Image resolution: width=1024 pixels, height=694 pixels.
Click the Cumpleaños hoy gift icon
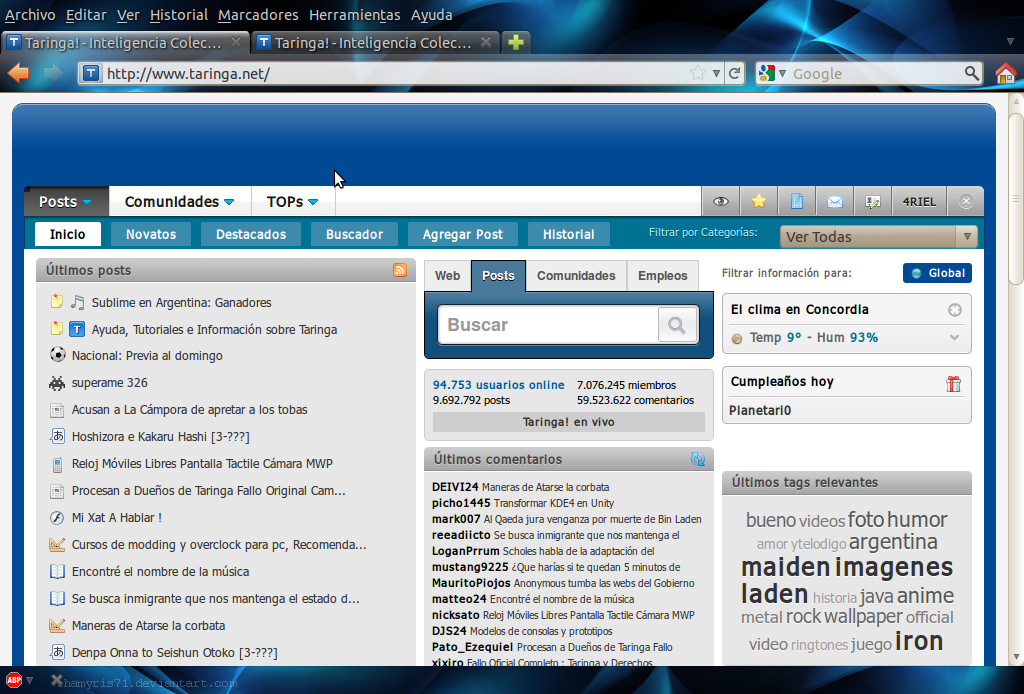tap(953, 383)
